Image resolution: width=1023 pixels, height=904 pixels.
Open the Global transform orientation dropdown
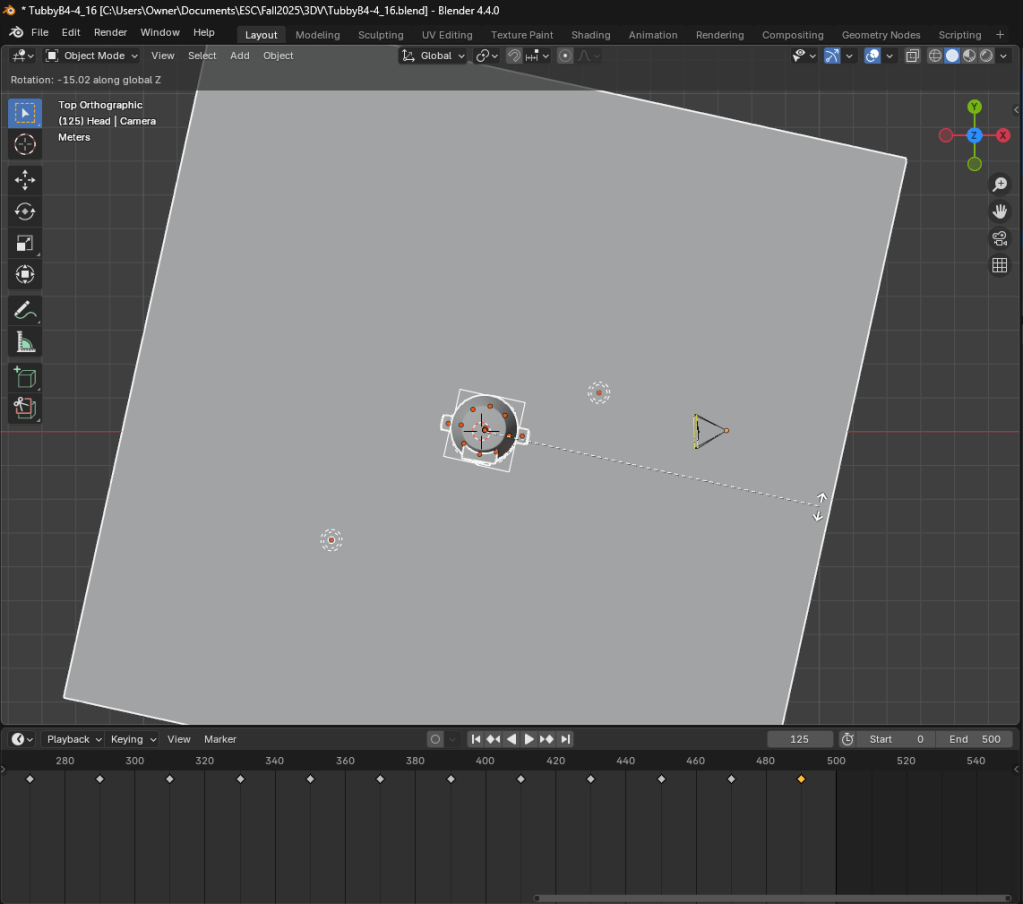click(434, 56)
